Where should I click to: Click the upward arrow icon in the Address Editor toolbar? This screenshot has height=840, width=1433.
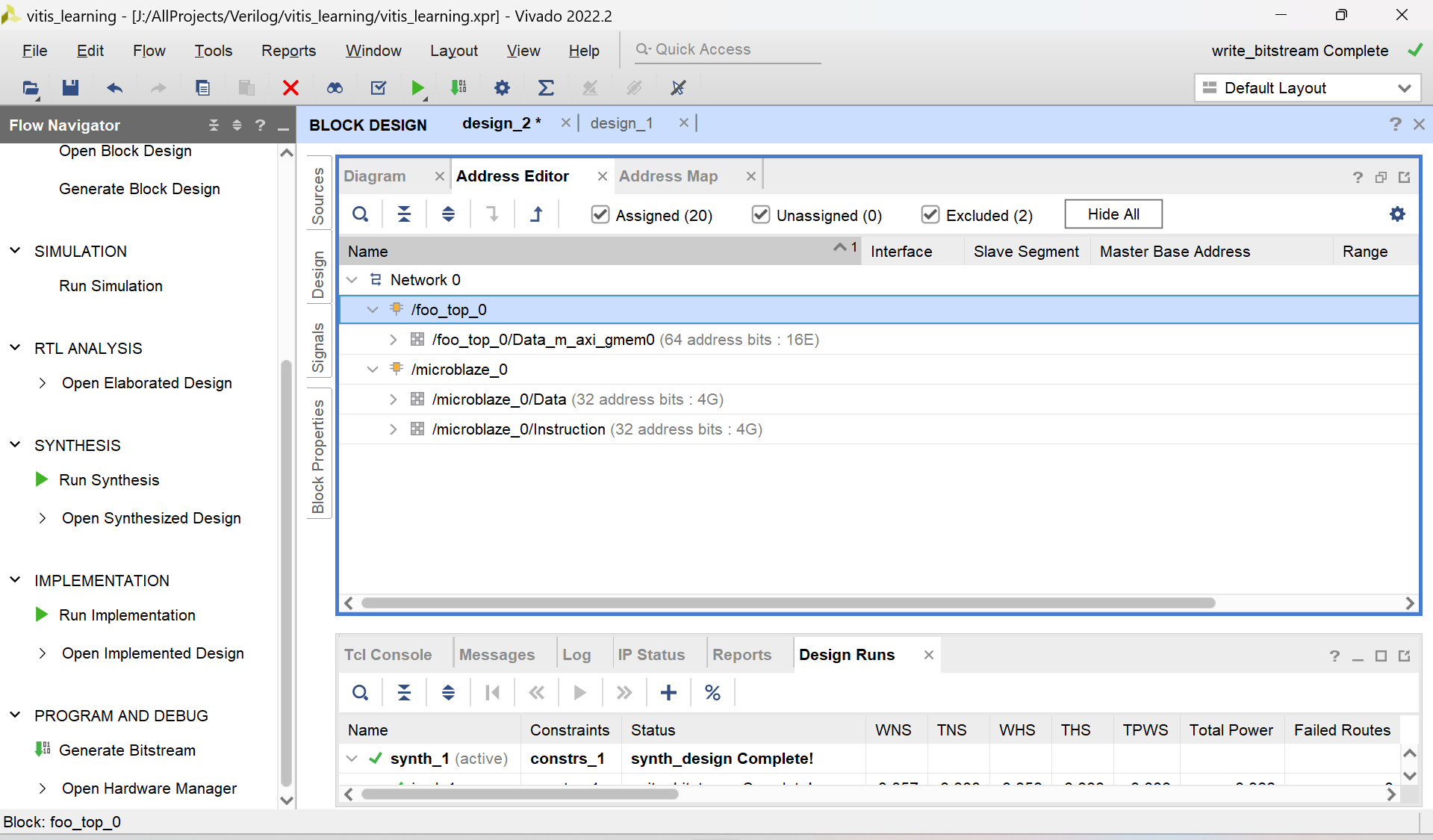537,215
